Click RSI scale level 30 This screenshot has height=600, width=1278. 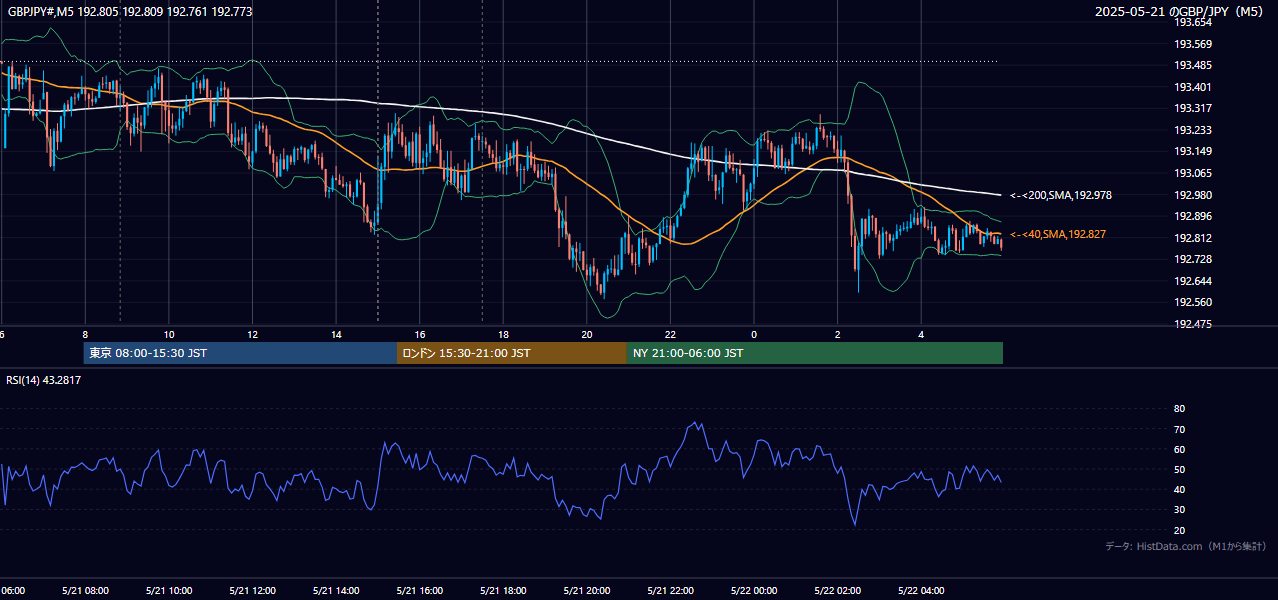point(1180,510)
